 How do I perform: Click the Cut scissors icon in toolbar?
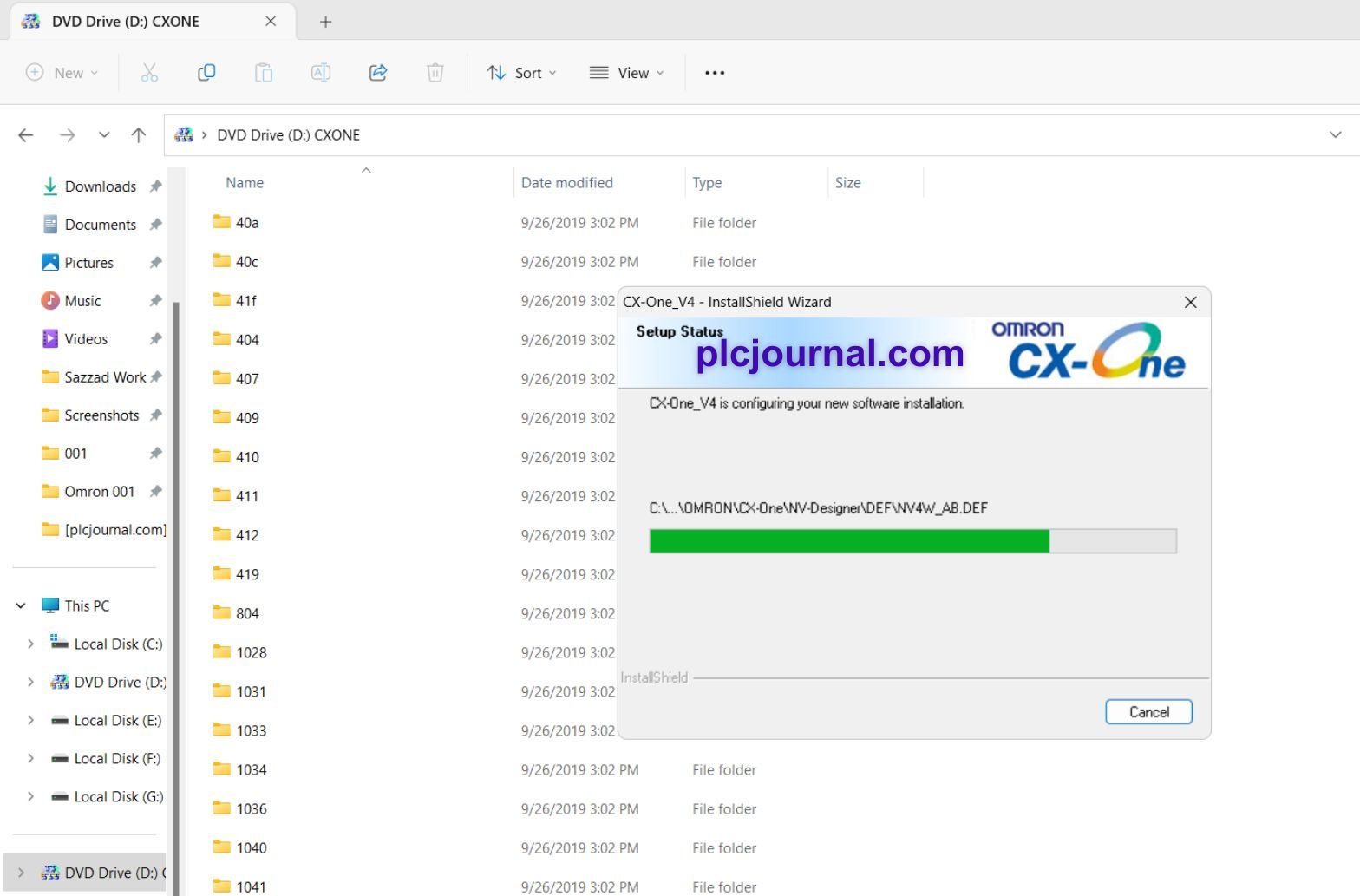(x=149, y=73)
